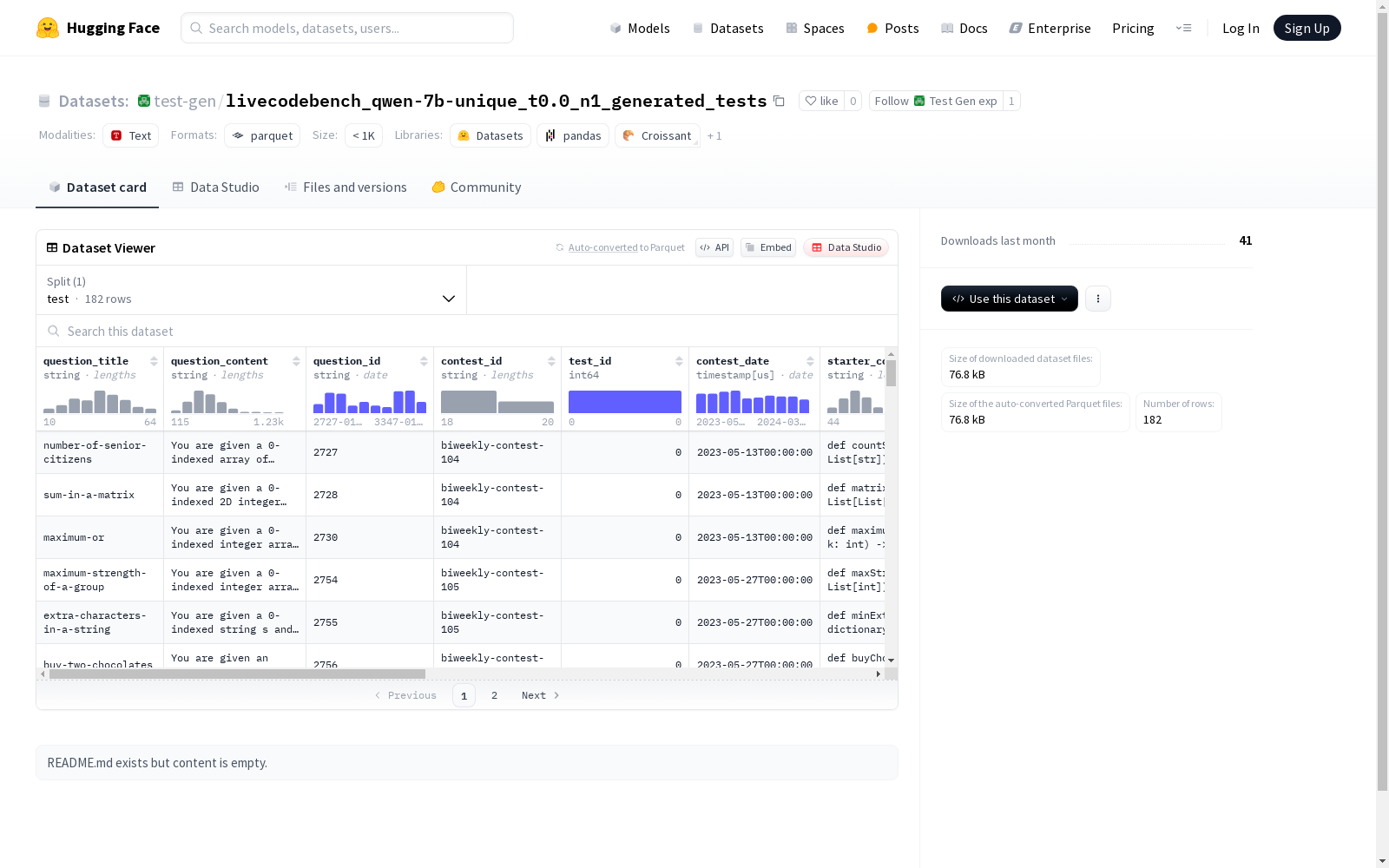Click the test_id histogram bar

click(x=625, y=402)
